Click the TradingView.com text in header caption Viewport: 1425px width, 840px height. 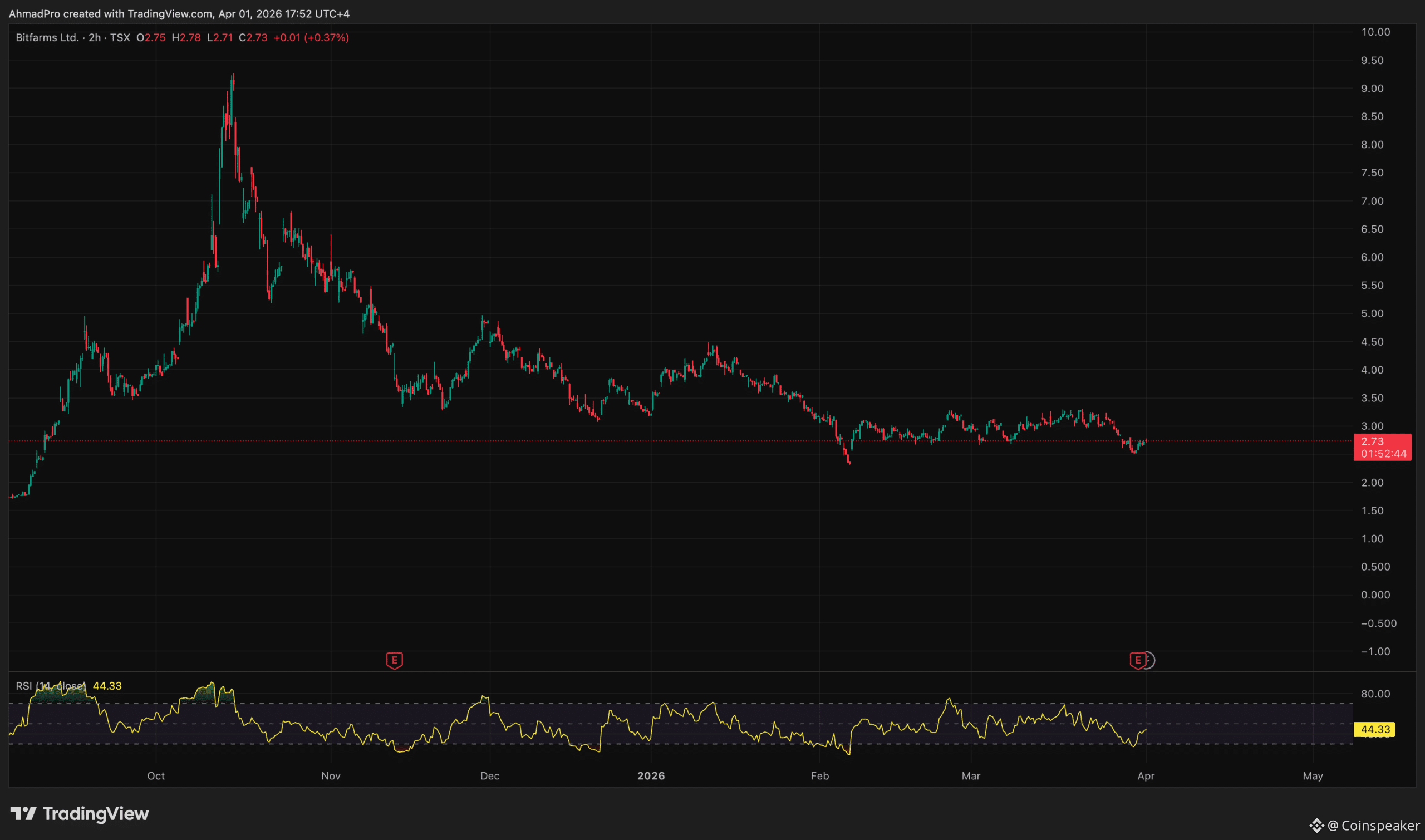tap(170, 13)
